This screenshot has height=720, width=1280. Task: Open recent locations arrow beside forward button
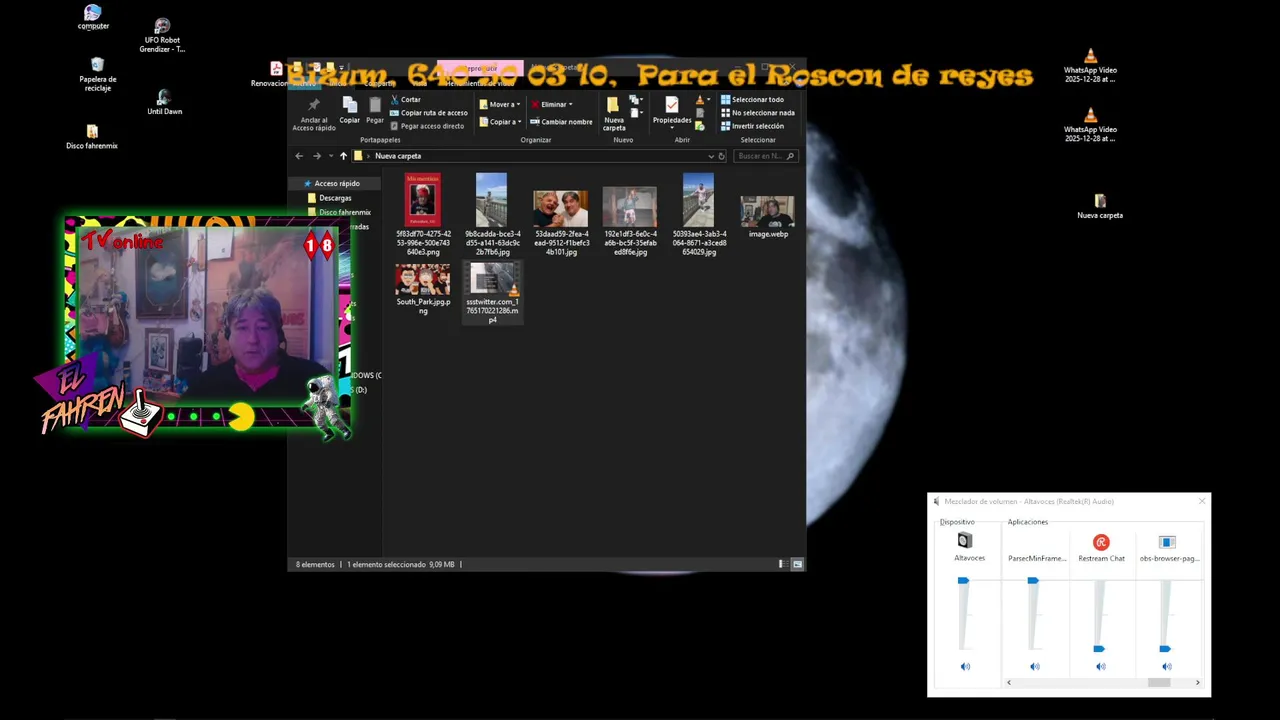330,156
